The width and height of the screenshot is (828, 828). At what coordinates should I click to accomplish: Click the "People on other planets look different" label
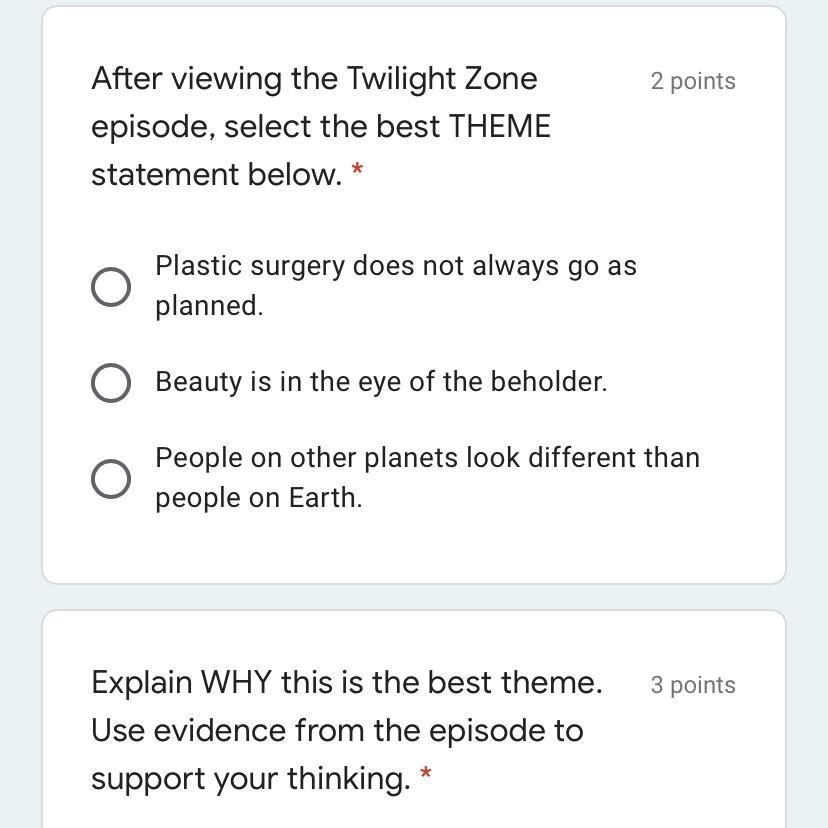[x=427, y=458]
